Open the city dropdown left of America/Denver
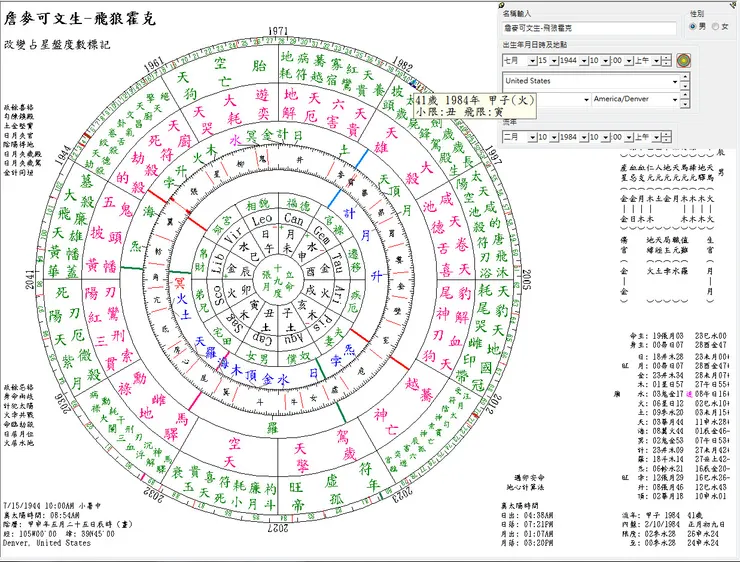Image resolution: width=740 pixels, height=562 pixels. click(x=586, y=100)
